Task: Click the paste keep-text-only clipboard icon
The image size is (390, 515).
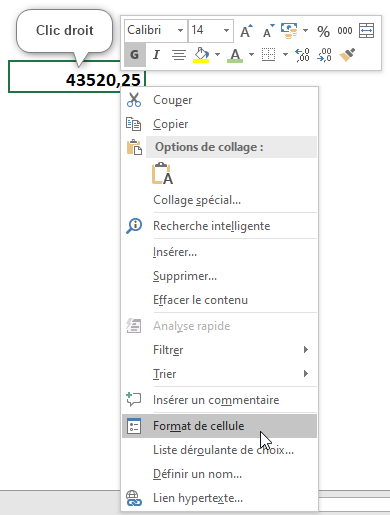Action: tap(162, 173)
